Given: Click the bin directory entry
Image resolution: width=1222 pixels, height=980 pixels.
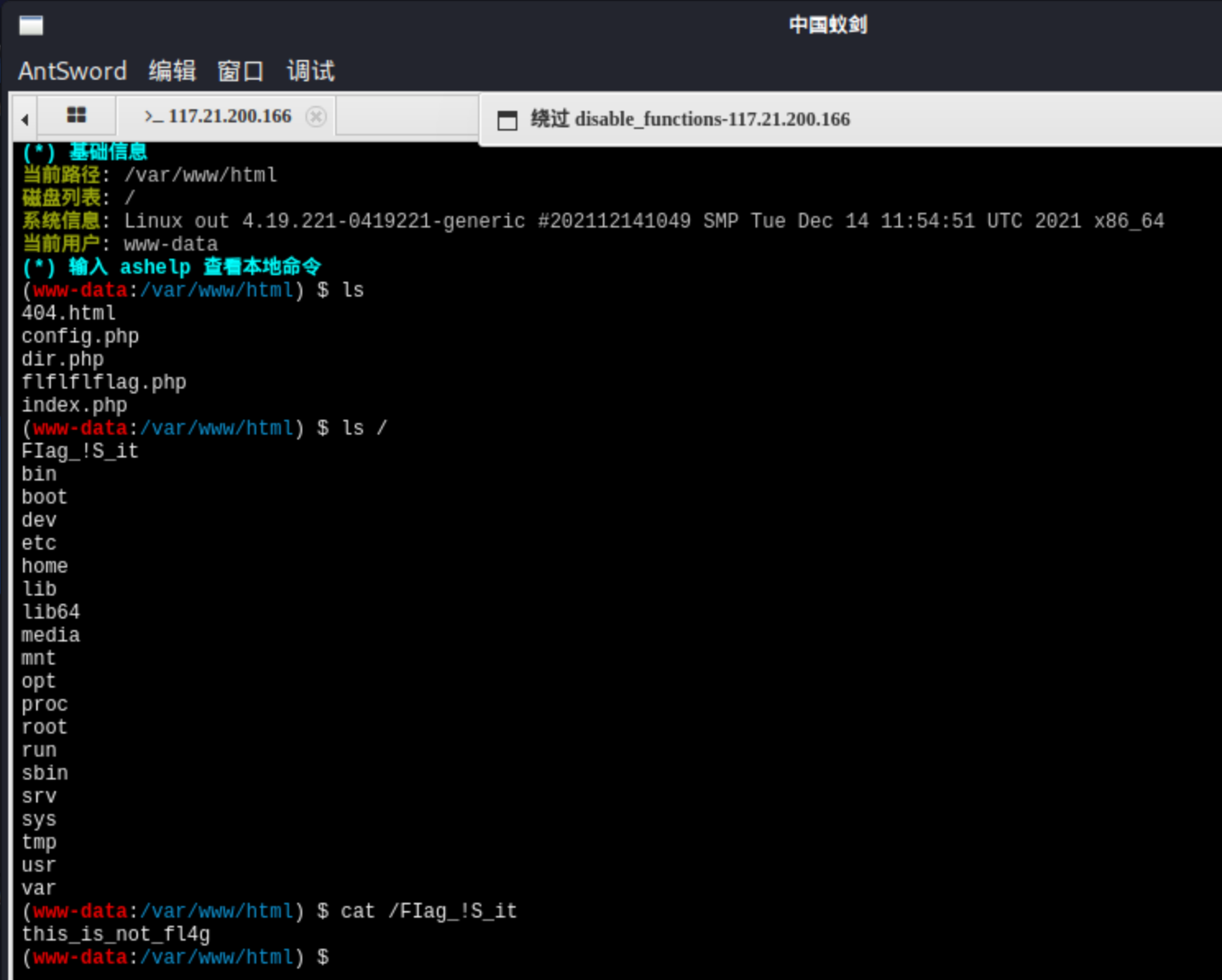Looking at the screenshot, I should click(x=39, y=474).
